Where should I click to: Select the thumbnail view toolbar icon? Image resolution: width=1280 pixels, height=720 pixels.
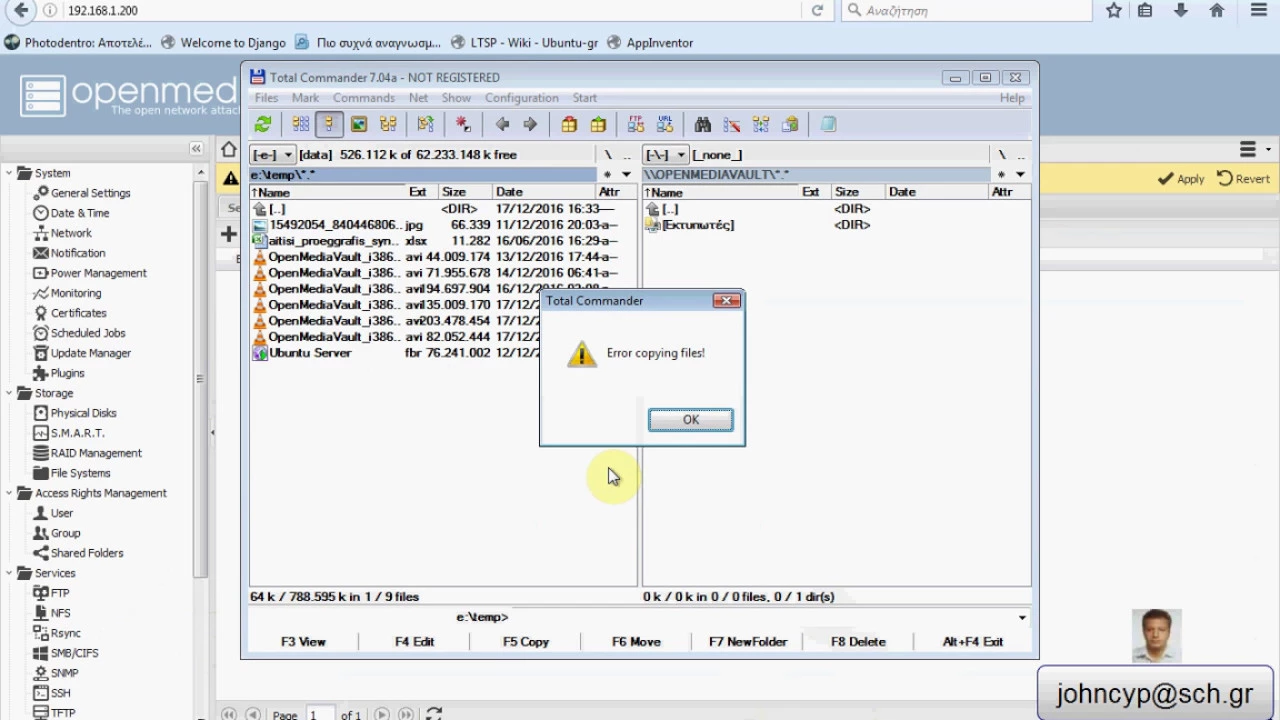(358, 125)
